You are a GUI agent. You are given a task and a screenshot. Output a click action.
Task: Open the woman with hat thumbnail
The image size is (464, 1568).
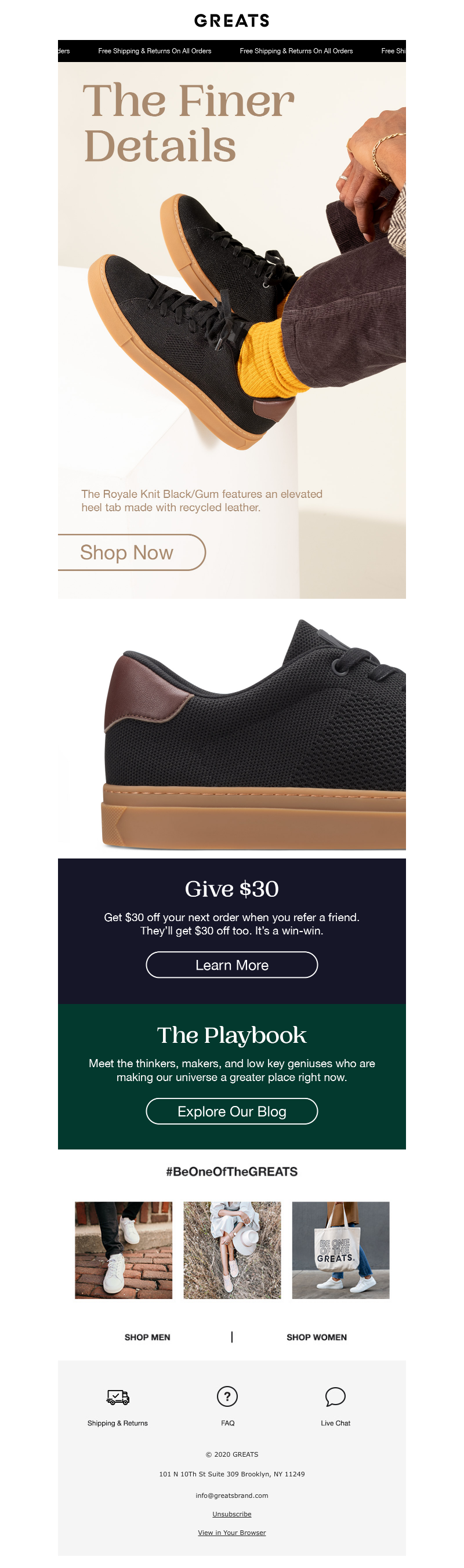[x=232, y=1250]
